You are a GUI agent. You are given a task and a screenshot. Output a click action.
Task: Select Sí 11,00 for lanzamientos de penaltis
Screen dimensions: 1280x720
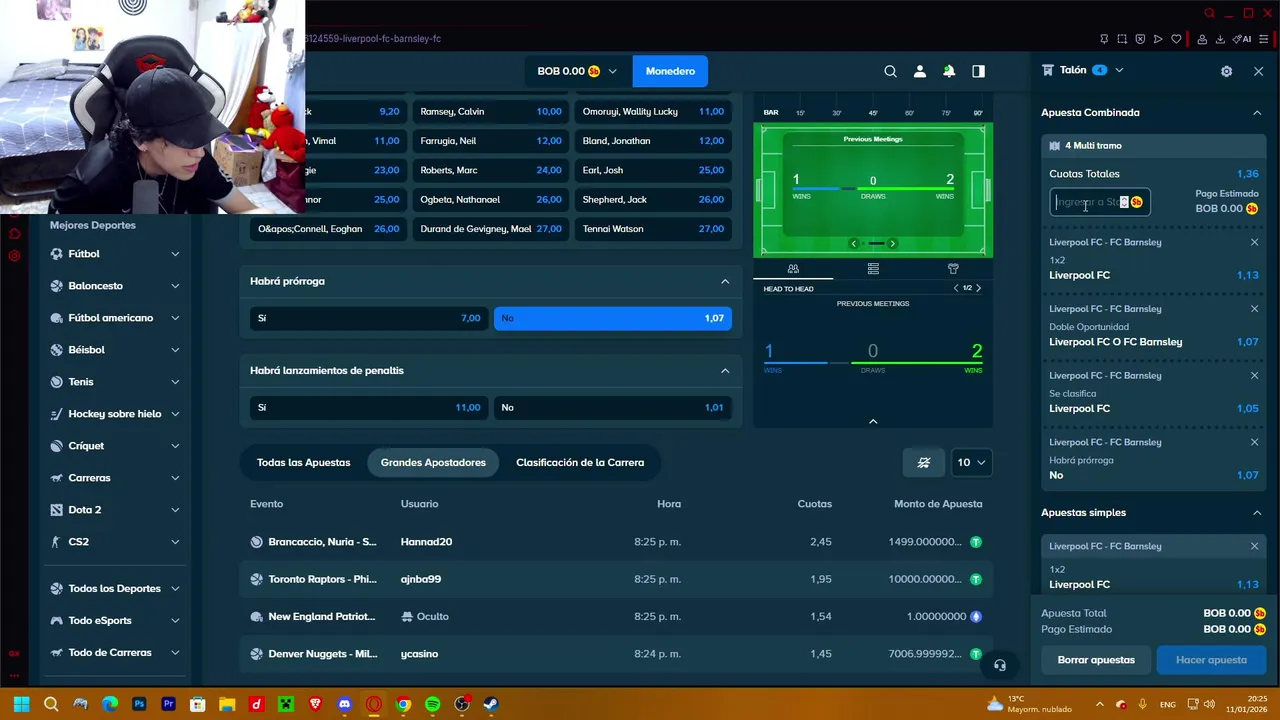tap(369, 407)
